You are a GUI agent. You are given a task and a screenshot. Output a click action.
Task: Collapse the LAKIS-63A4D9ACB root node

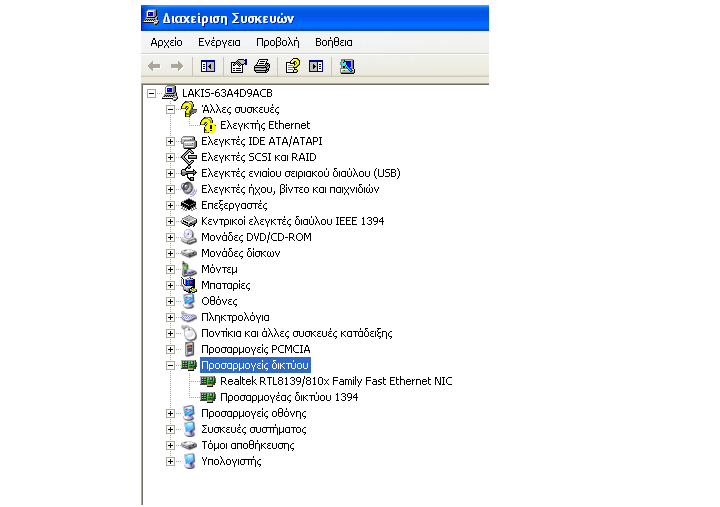click(151, 94)
